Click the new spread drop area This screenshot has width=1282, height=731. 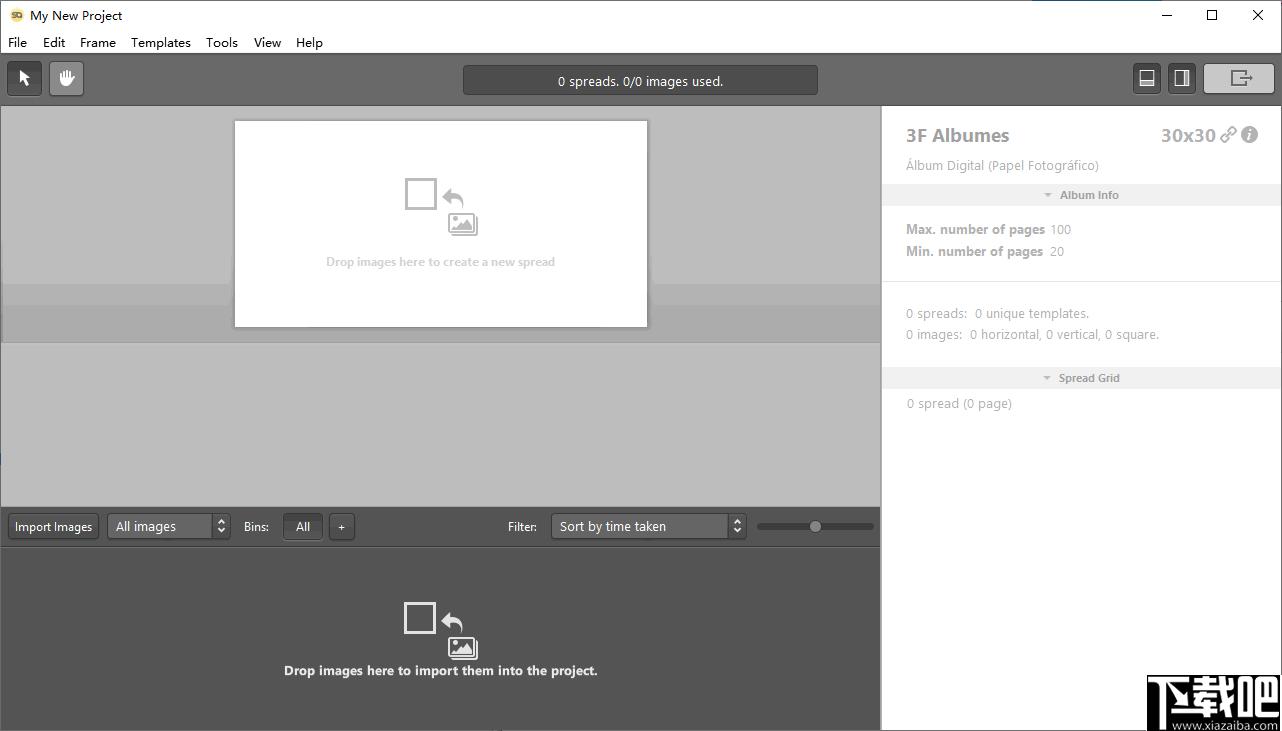(x=441, y=224)
